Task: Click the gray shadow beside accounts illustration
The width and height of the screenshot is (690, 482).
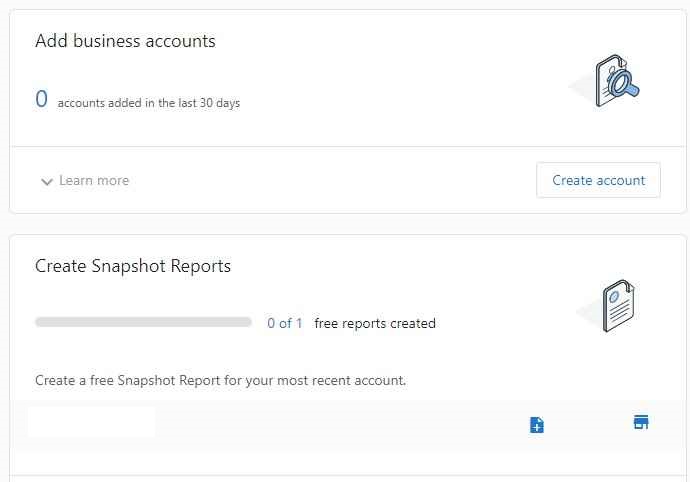Action: coord(582,87)
